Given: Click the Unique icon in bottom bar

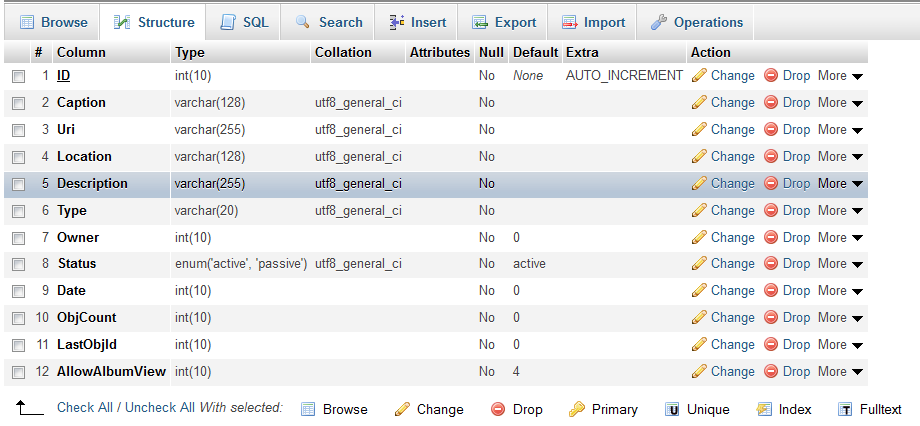Looking at the screenshot, I should tap(673, 409).
